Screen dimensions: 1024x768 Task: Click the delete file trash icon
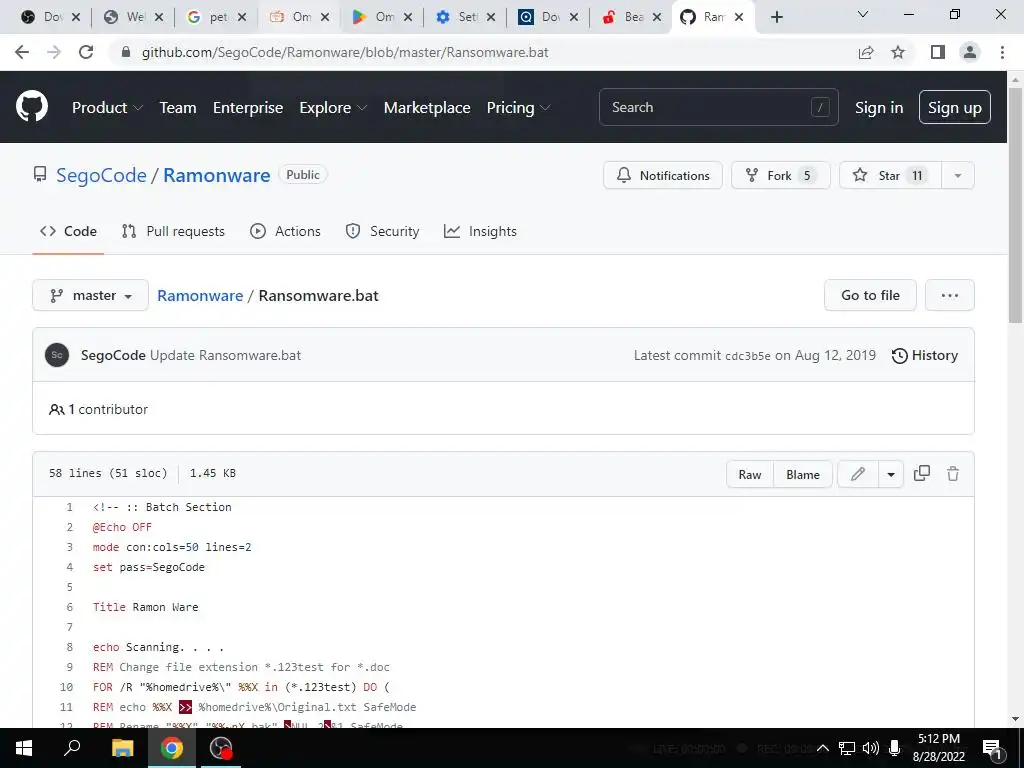(953, 473)
